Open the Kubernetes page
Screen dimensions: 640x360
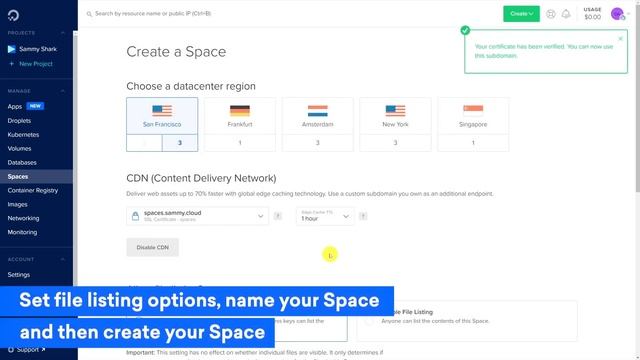[x=23, y=135]
